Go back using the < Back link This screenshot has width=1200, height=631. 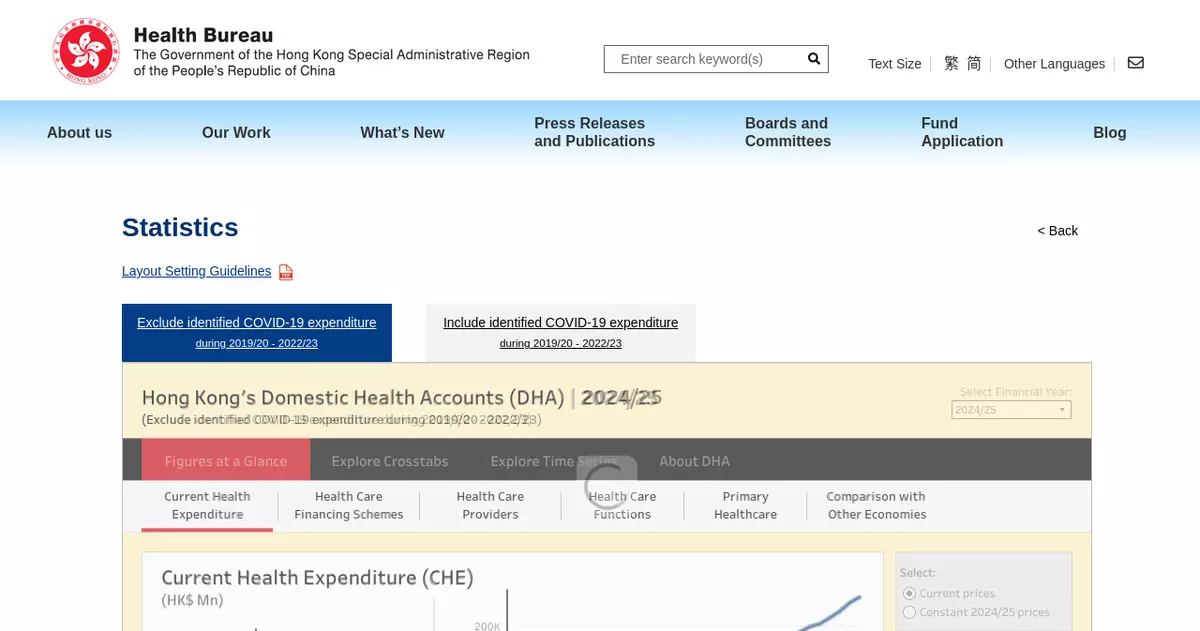tap(1057, 231)
